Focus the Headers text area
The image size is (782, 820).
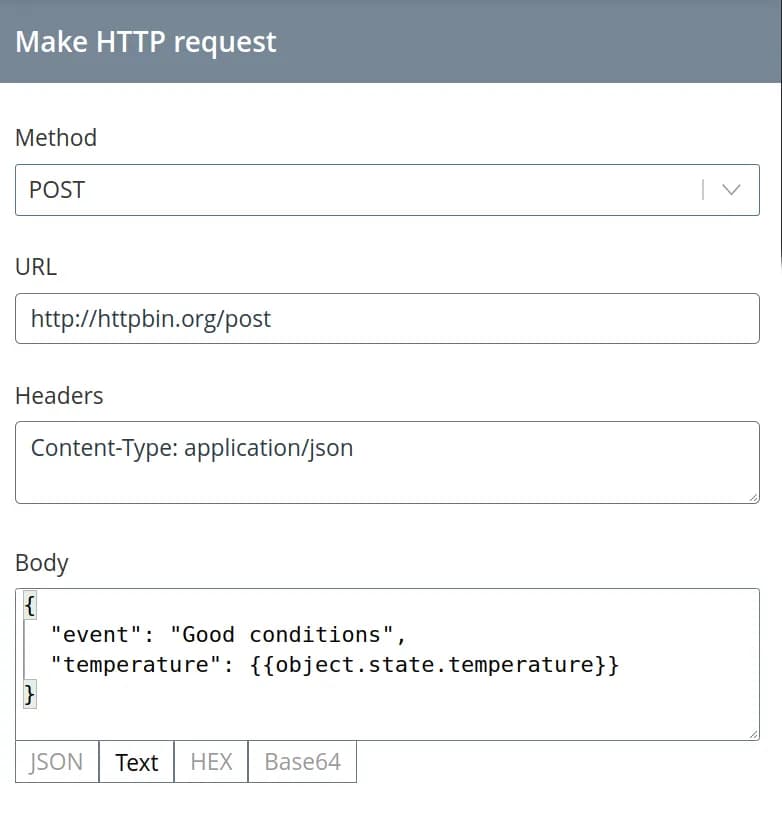(387, 462)
